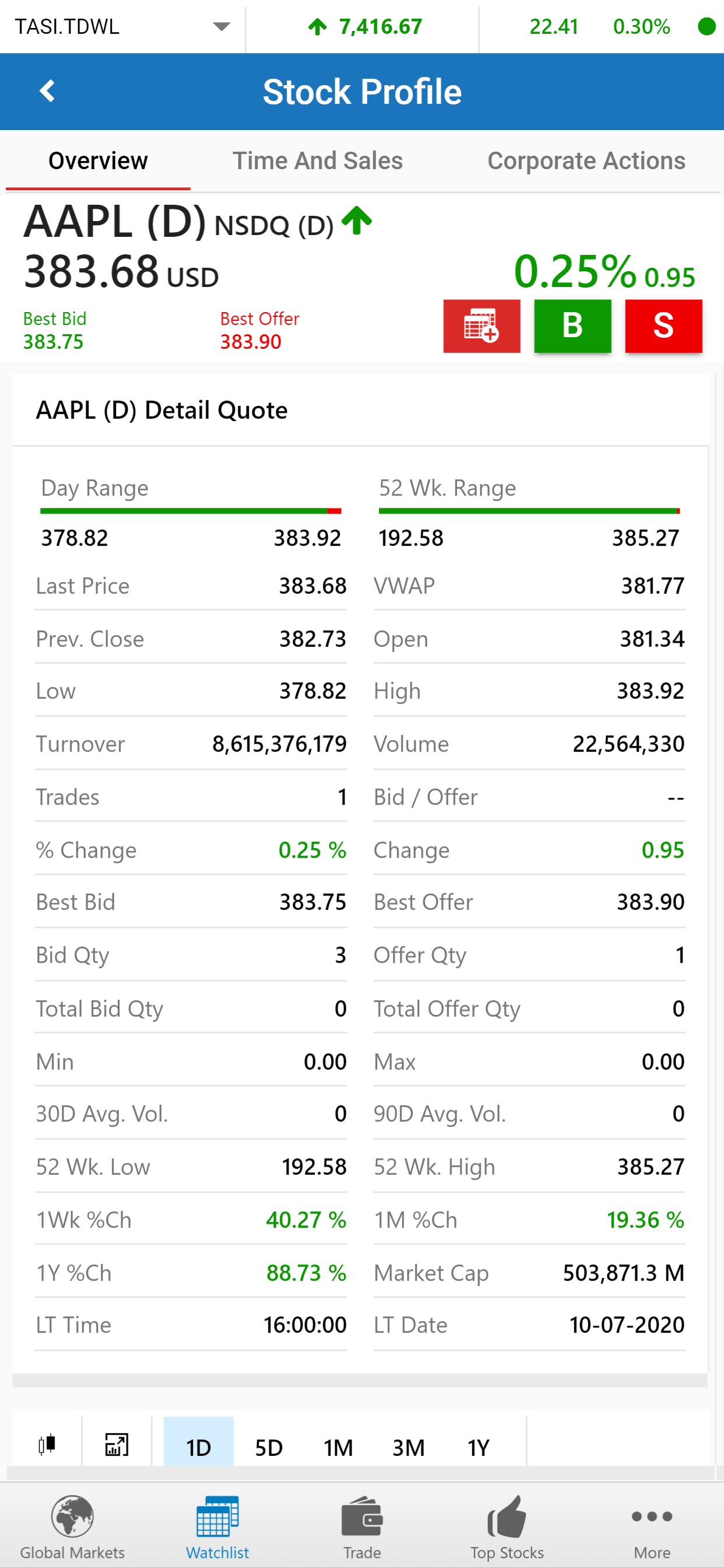Tap 52 Wk. High value 385.27

pos(651,1167)
